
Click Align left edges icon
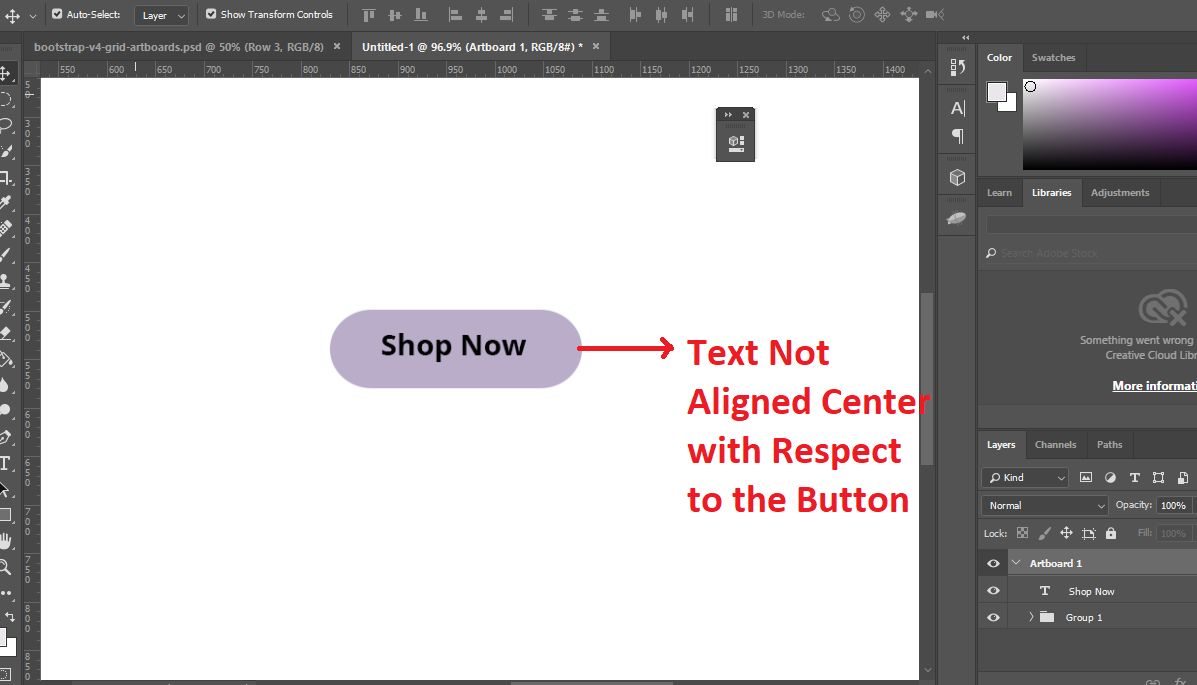455,15
